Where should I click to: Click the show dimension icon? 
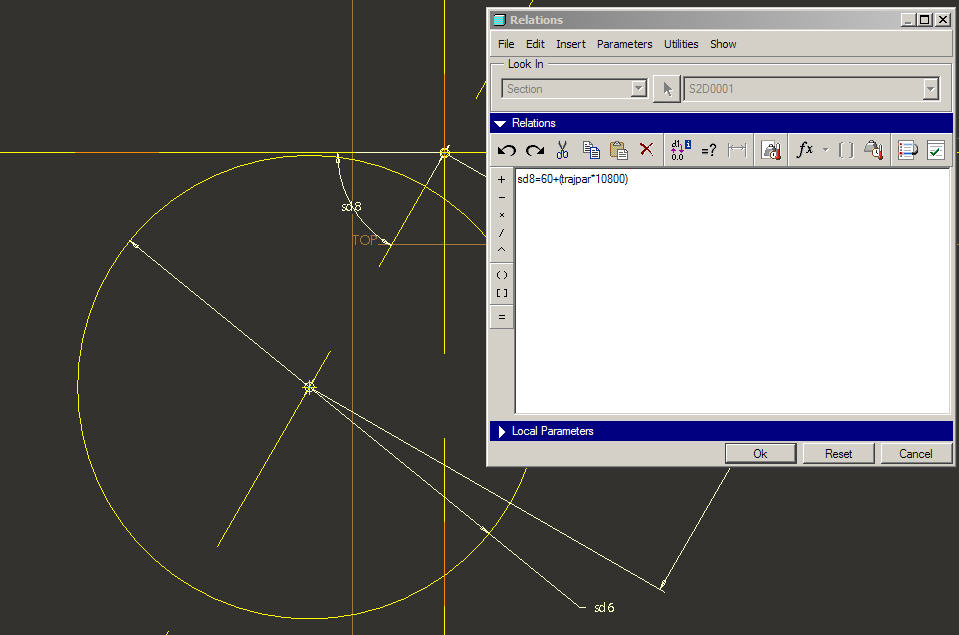coord(737,150)
